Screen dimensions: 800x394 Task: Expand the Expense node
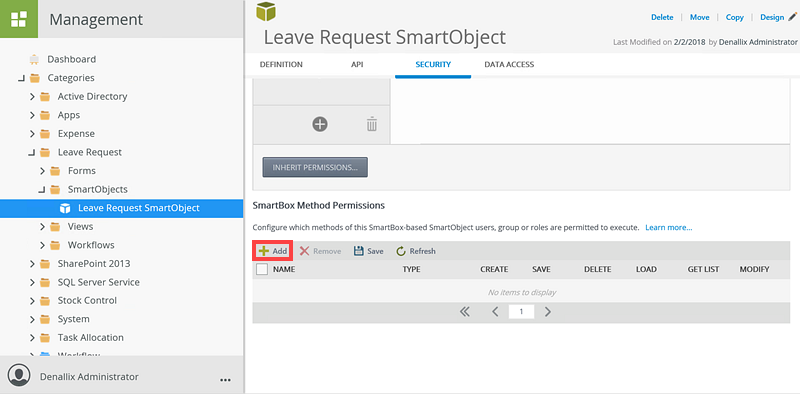pyautogui.click(x=32, y=134)
